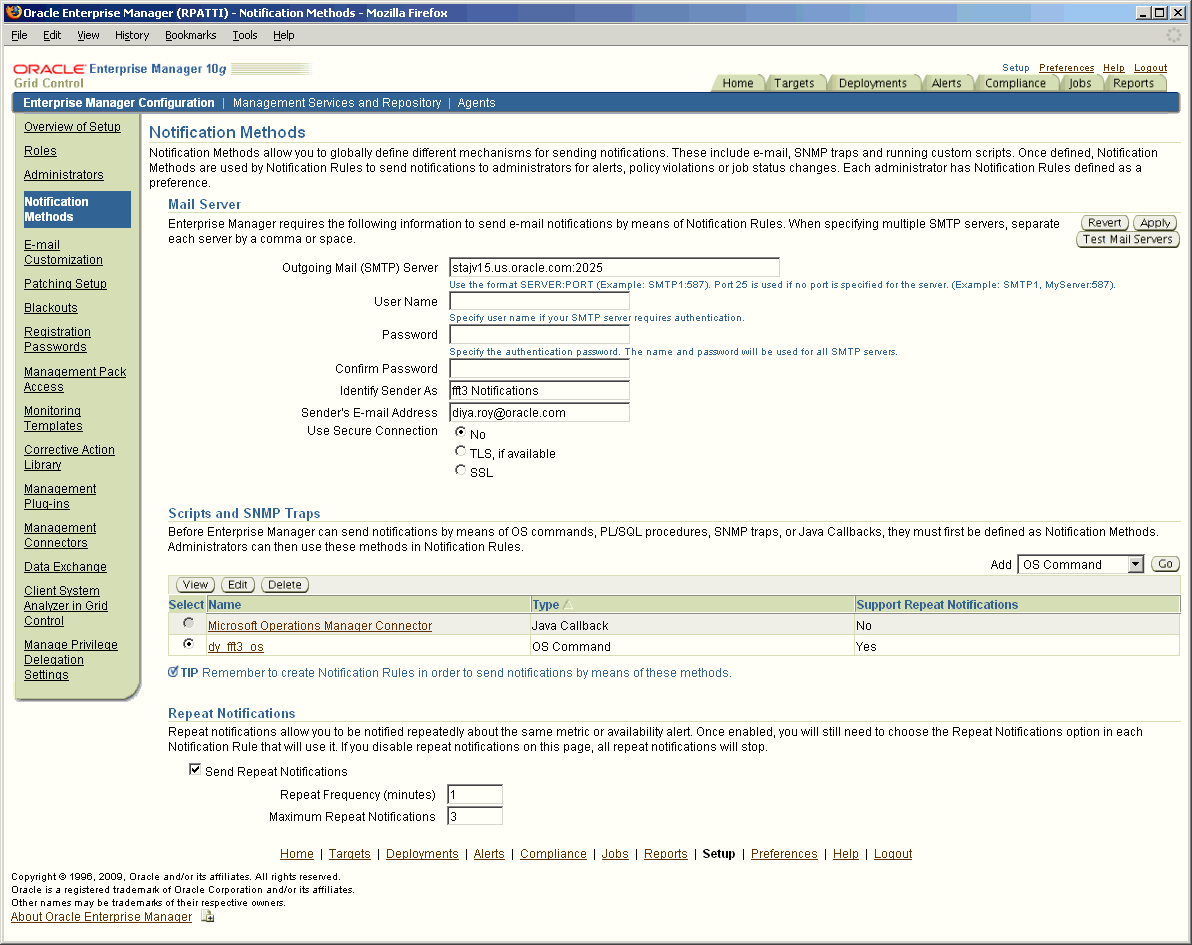Image resolution: width=1192 pixels, height=945 pixels.
Task: Sort table by the Type column arrow
Action: (x=567, y=605)
